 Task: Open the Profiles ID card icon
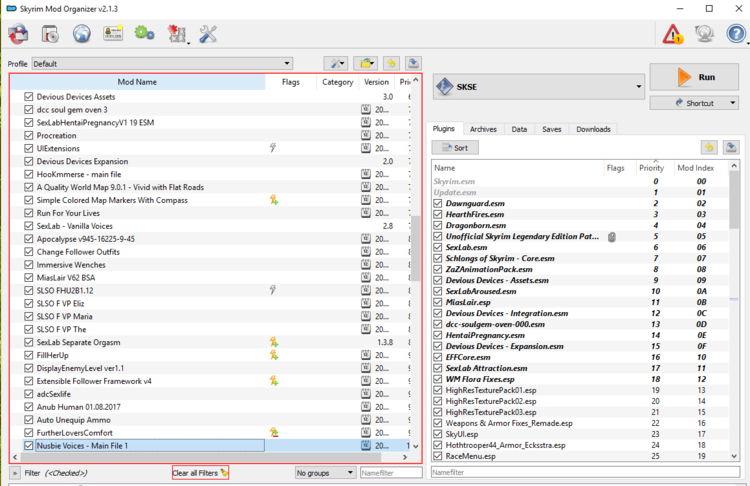point(113,33)
